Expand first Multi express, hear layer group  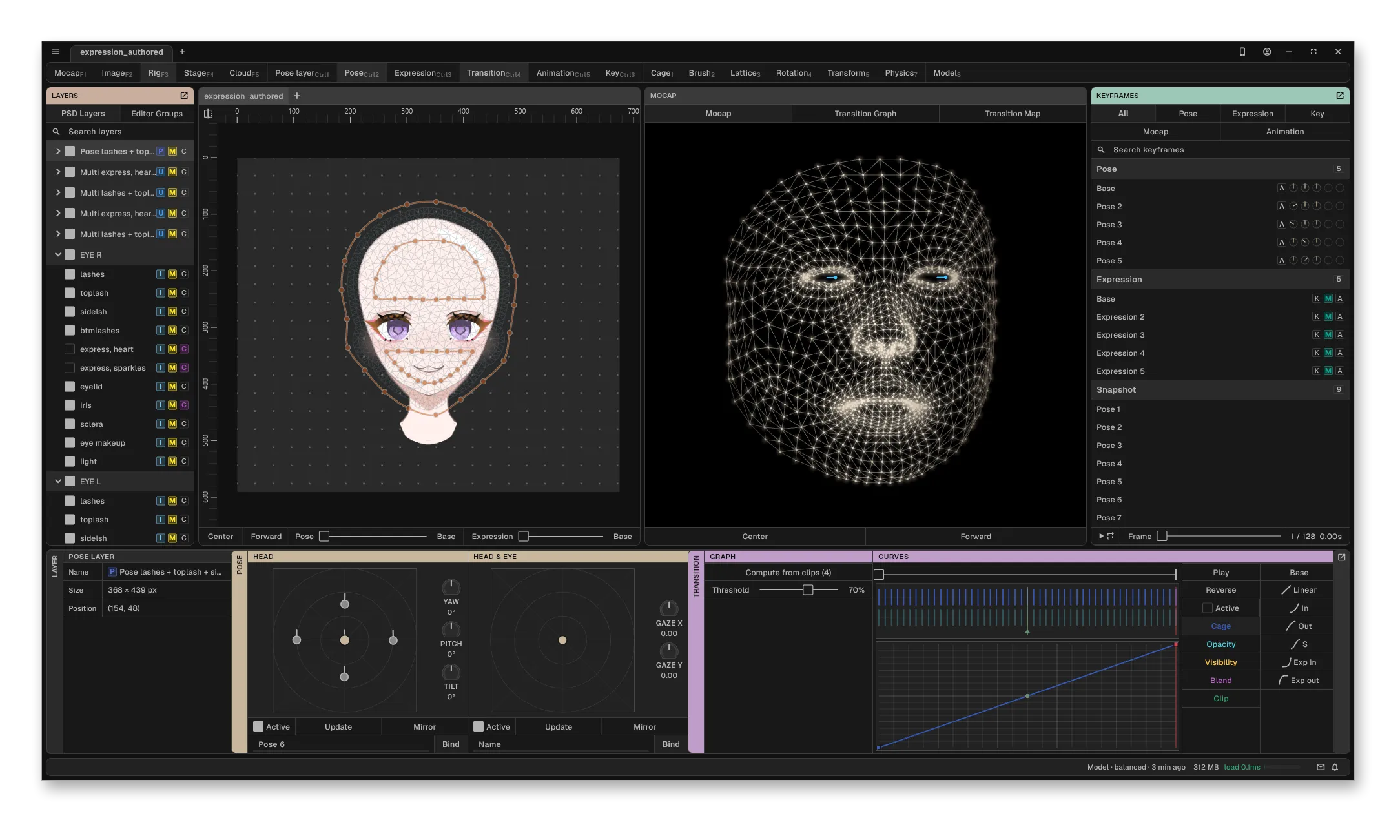(58, 172)
